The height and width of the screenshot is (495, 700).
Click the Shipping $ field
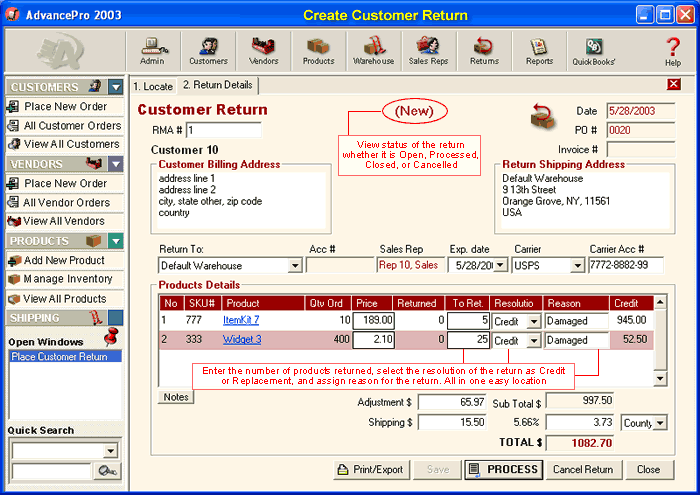[x=452, y=422]
